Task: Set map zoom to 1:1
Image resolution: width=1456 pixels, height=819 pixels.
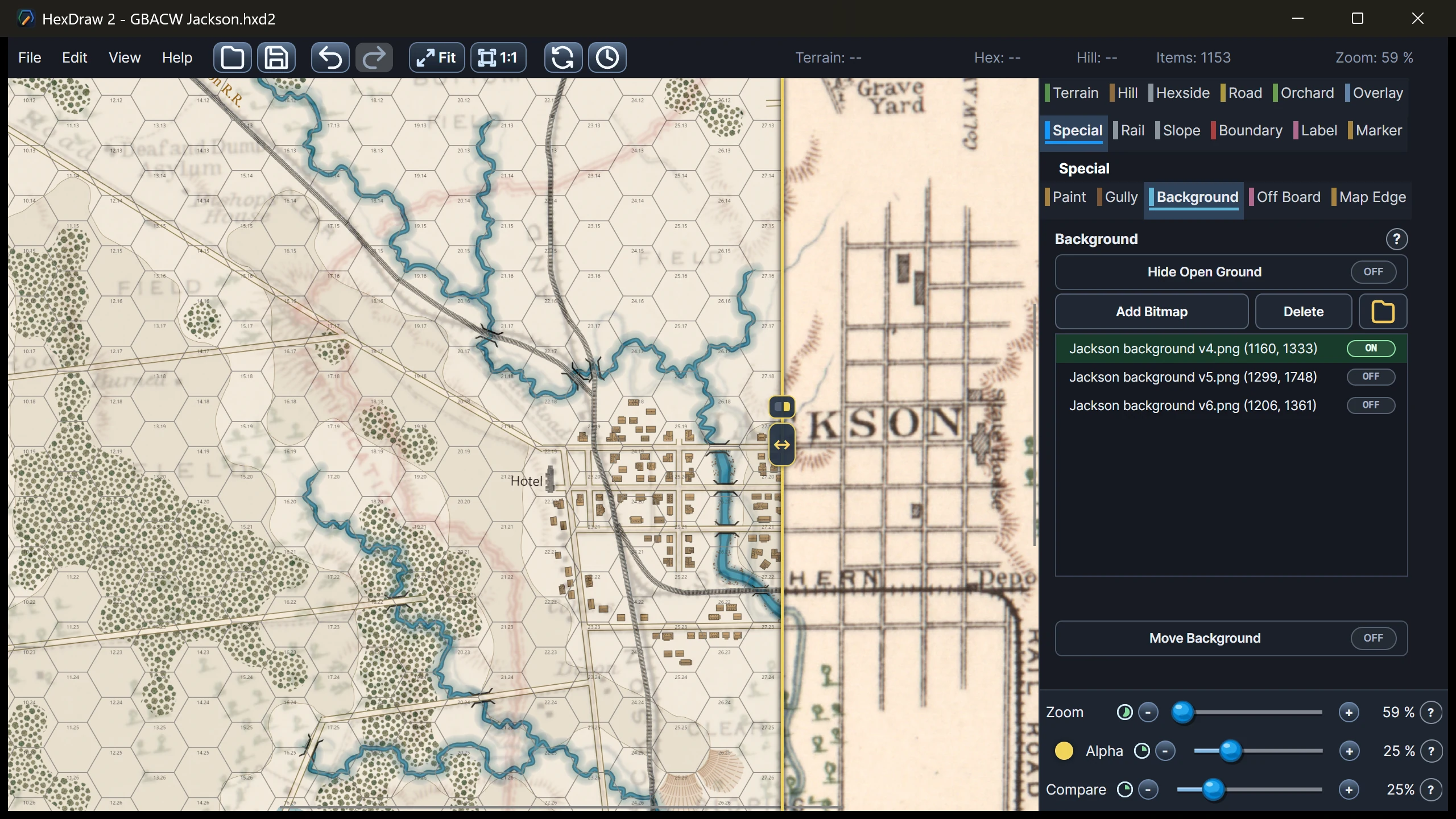Action: point(498,57)
